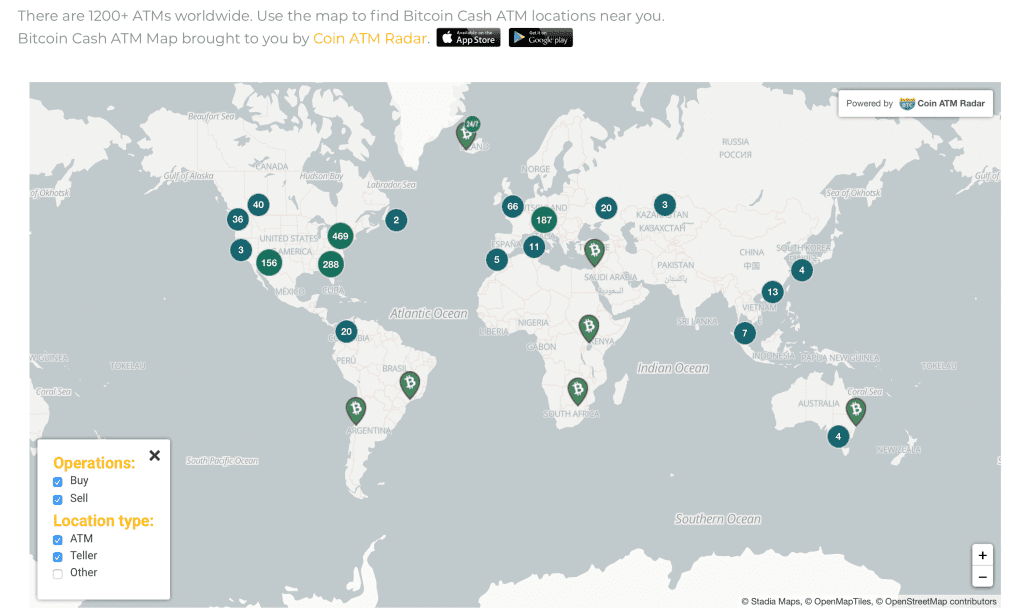
Task: Click the Bitcoin Cash pin in Iceland
Action: tap(466, 134)
